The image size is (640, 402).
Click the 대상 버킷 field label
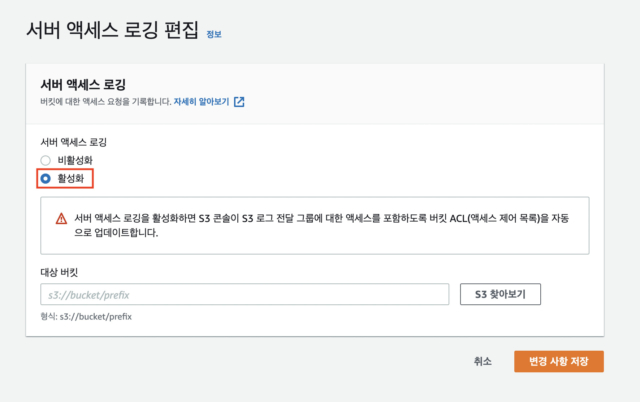click(59, 272)
